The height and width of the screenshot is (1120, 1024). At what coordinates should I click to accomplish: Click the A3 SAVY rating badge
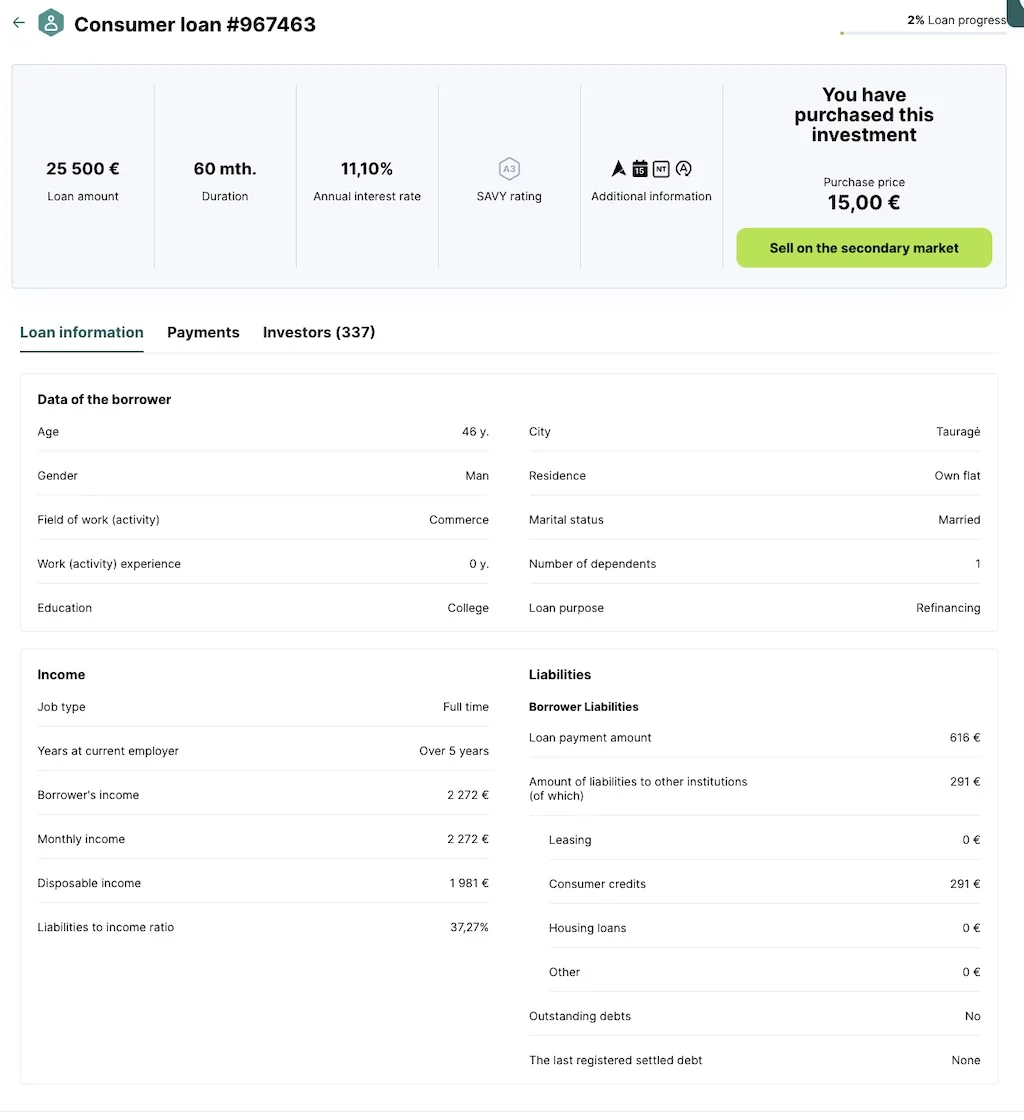509,169
